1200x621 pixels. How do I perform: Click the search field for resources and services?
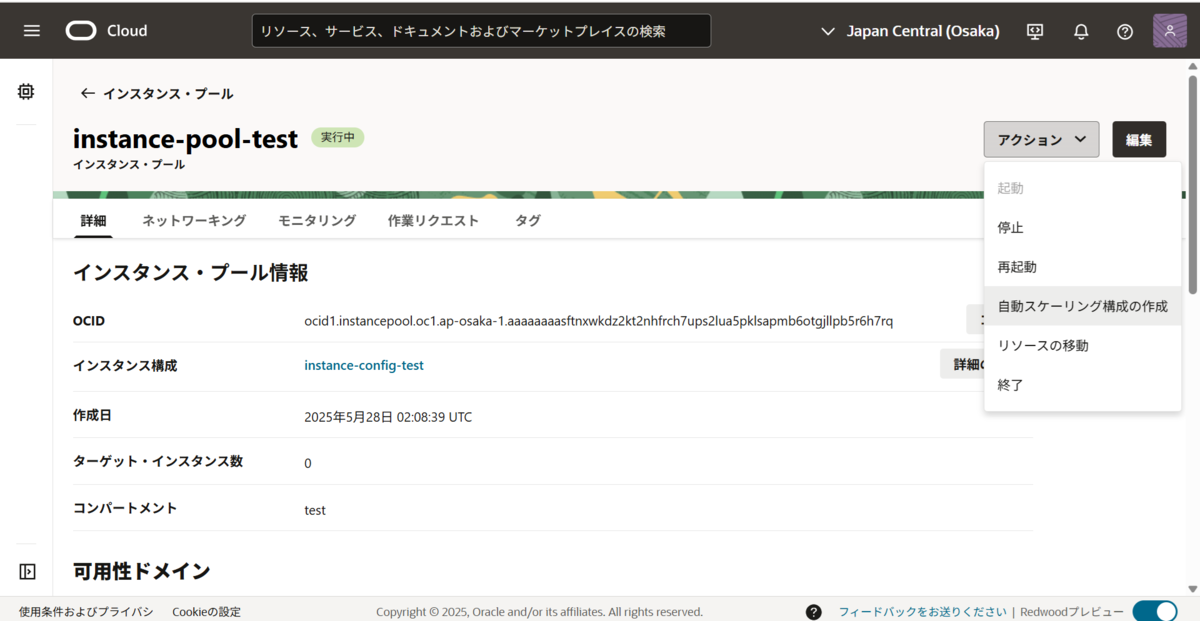pyautogui.click(x=481, y=31)
